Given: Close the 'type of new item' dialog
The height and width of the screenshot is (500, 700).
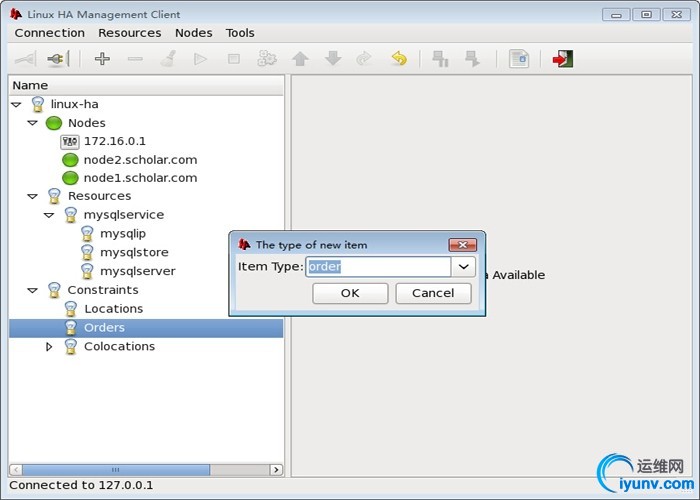Looking at the screenshot, I should [x=462, y=245].
